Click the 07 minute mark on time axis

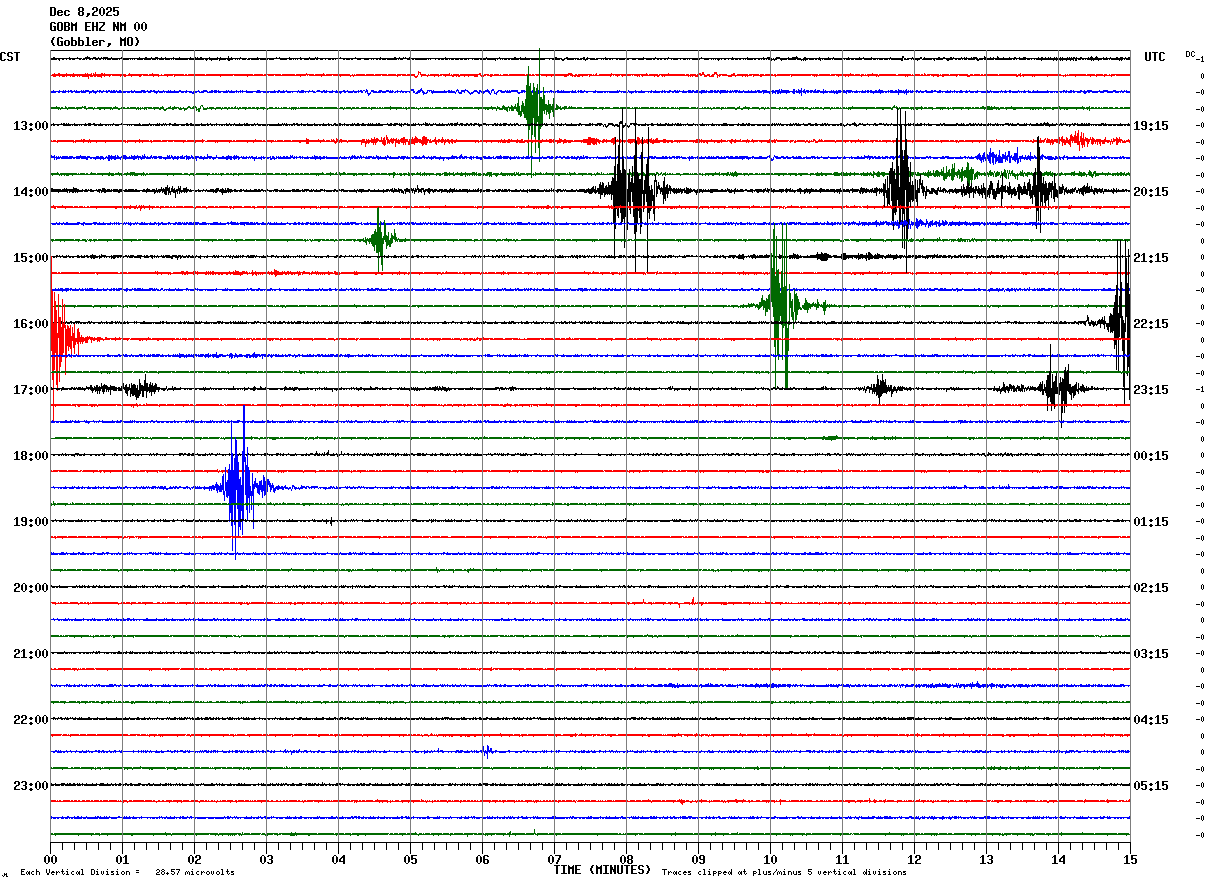click(554, 859)
